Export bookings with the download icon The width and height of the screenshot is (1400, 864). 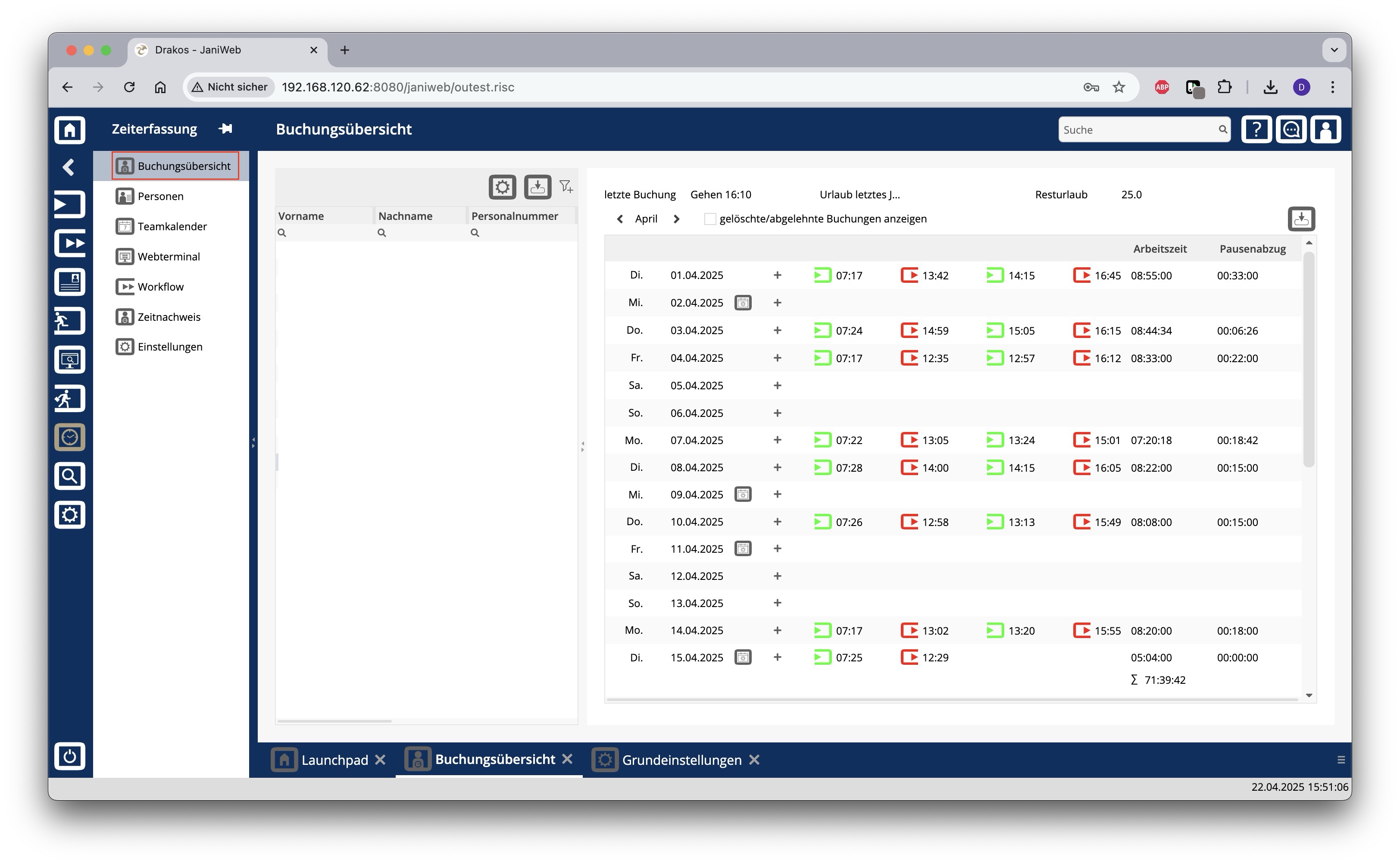pyautogui.click(x=1301, y=219)
